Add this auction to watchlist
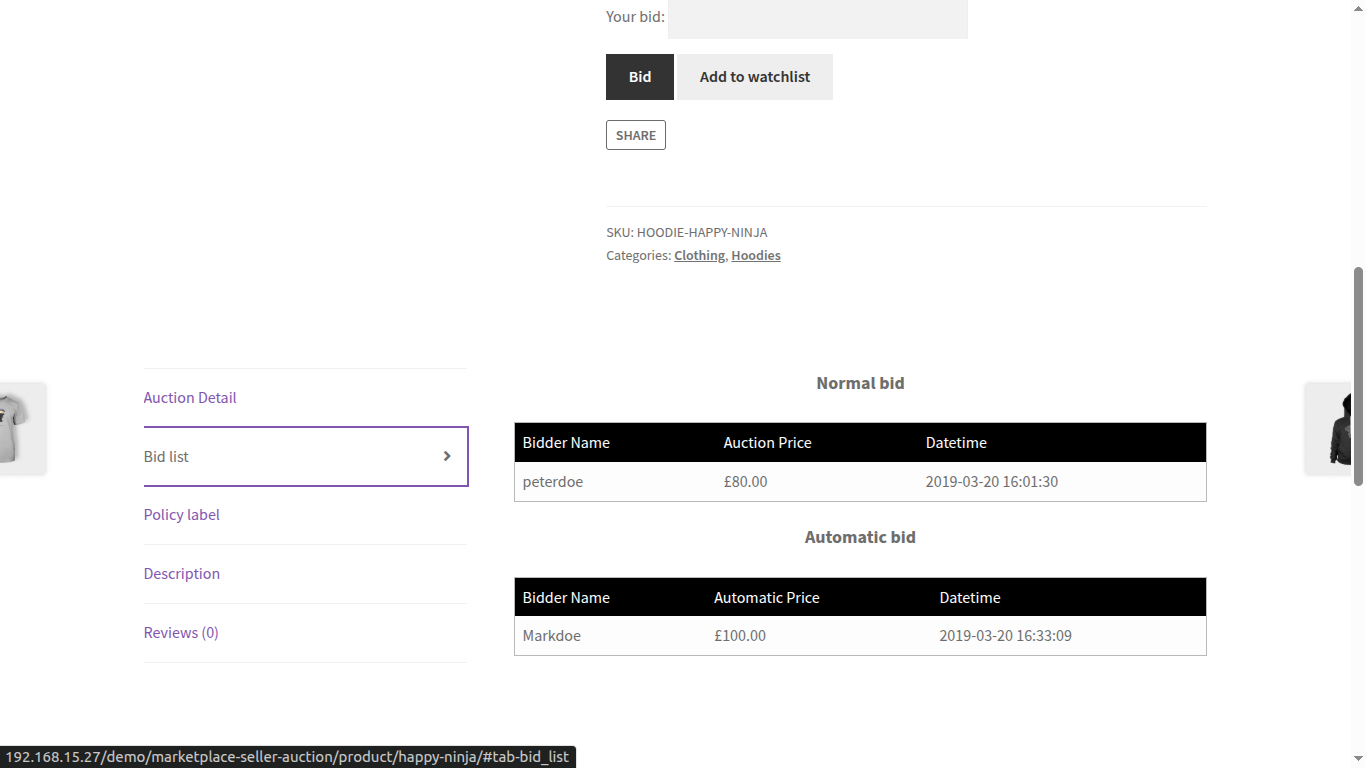 tap(754, 76)
